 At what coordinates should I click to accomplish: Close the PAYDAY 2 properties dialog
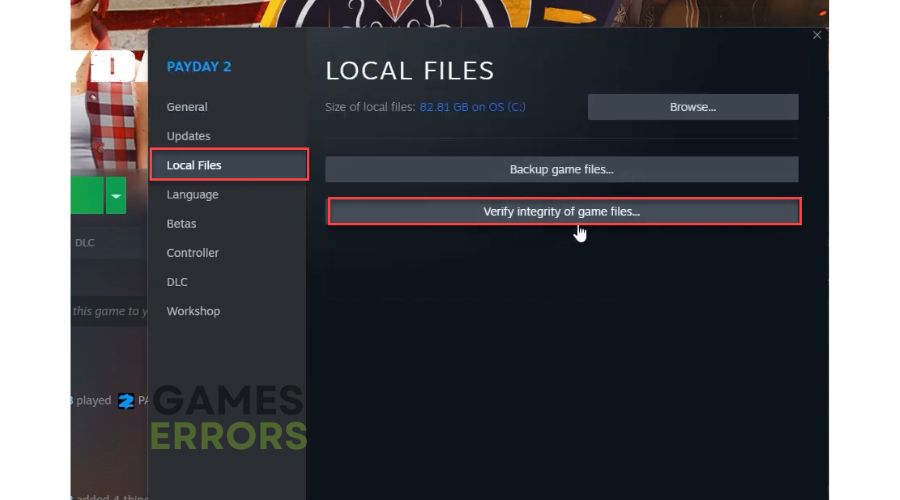point(817,35)
